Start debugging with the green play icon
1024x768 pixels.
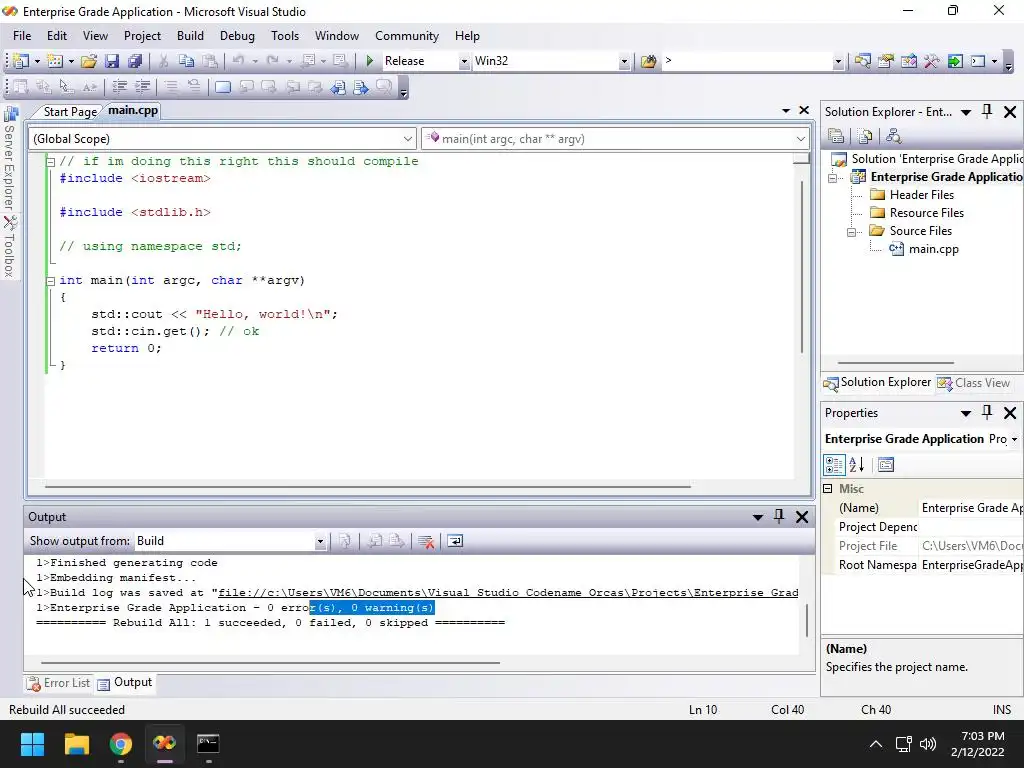(370, 61)
